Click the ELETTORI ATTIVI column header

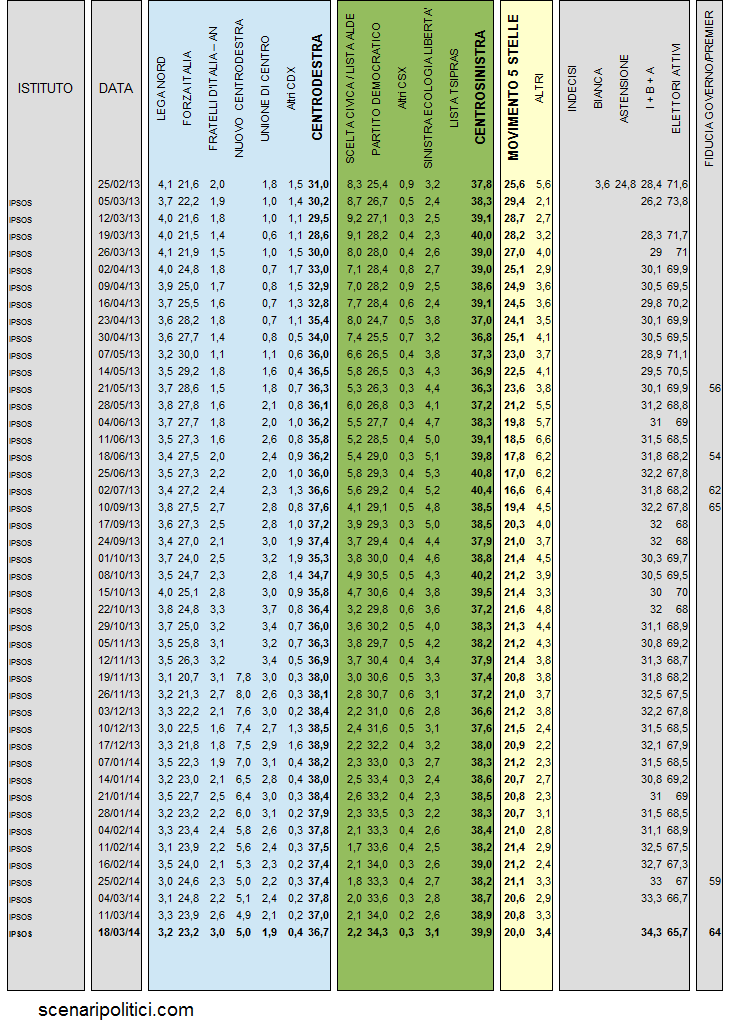(x=676, y=89)
